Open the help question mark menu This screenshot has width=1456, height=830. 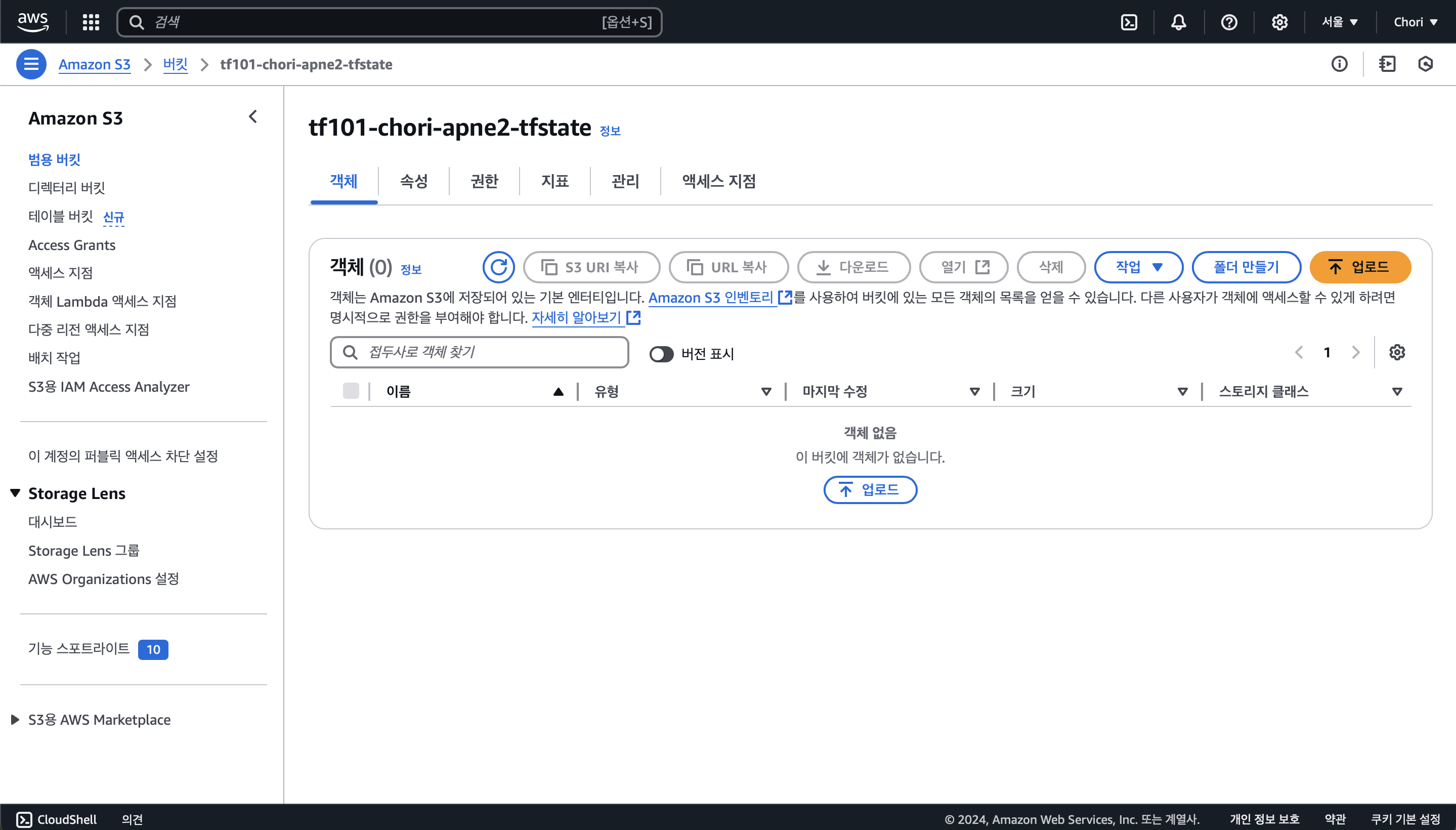pos(1229,22)
